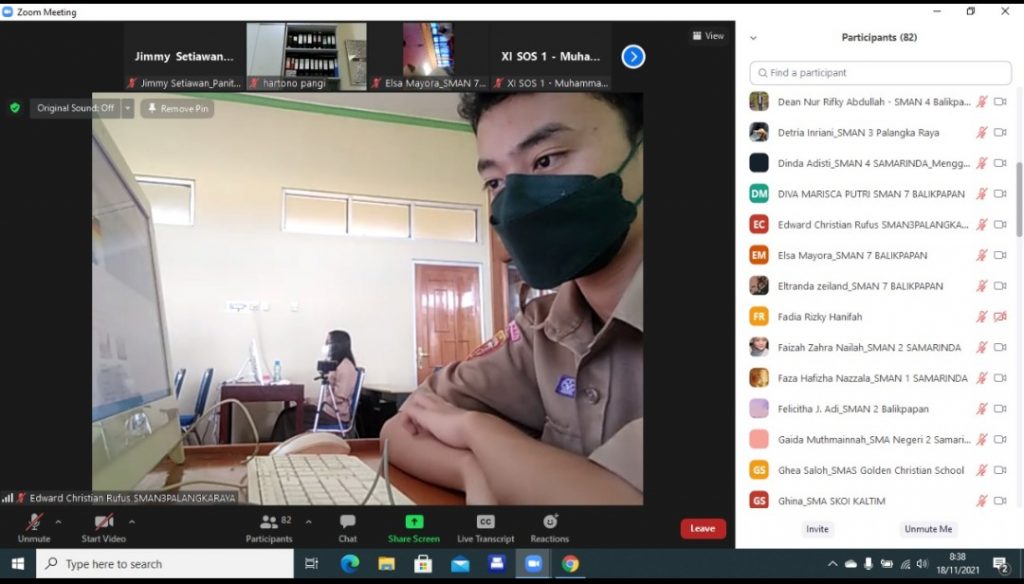Viewport: 1024px width, 584px height.
Task: Enable Live Transcript
Action: [x=485, y=528]
